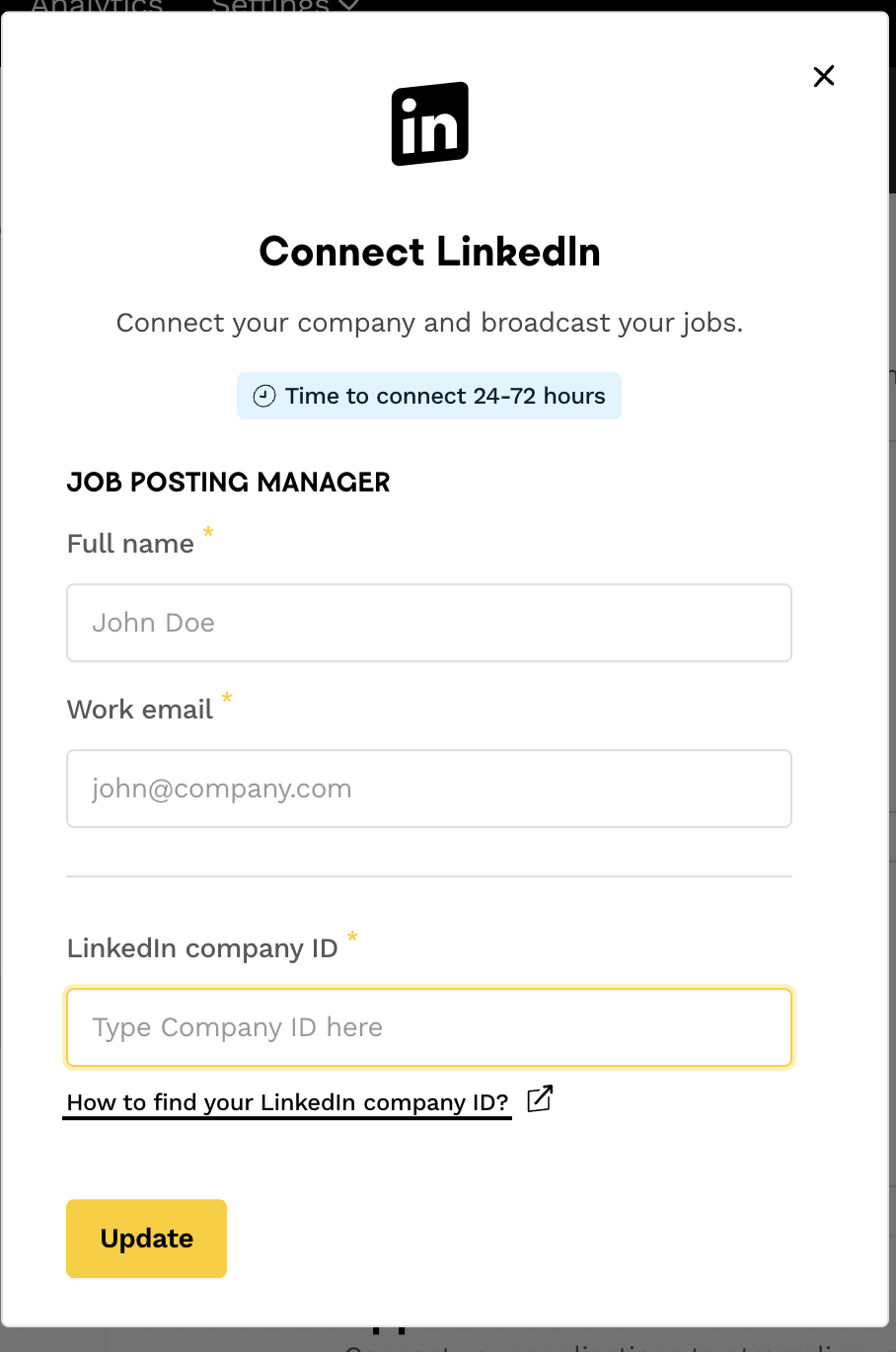Click the external link icon beside company ID help
Image resolution: width=896 pixels, height=1352 pixels.
coord(540,1099)
